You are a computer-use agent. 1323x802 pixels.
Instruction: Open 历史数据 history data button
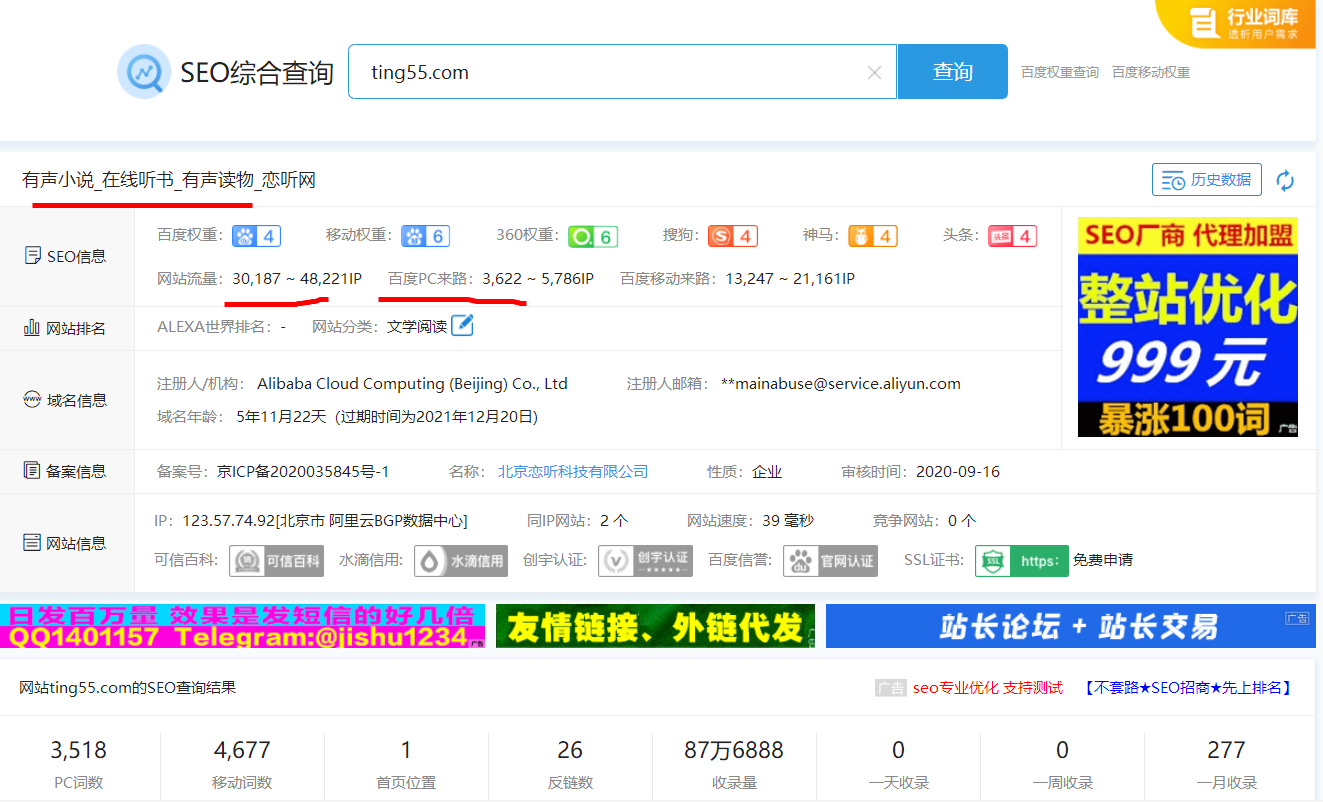coord(1207,180)
